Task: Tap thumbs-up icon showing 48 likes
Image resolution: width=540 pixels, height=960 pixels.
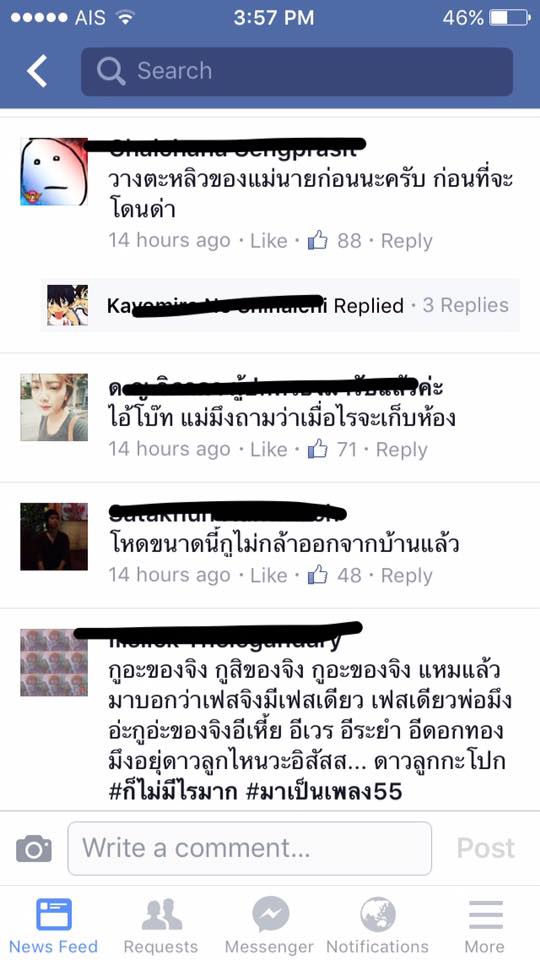Action: [317, 575]
